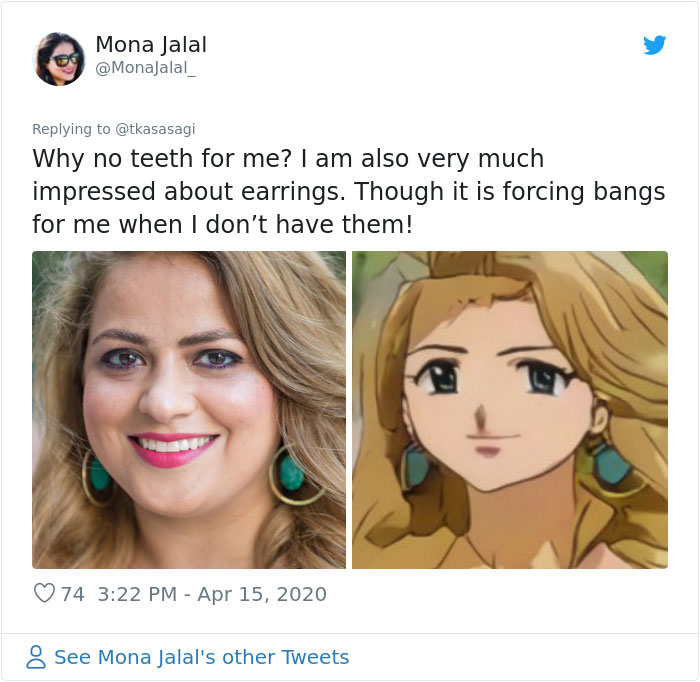Click the person silhouette icon at bottom
The height and width of the screenshot is (682, 700).
(36, 657)
